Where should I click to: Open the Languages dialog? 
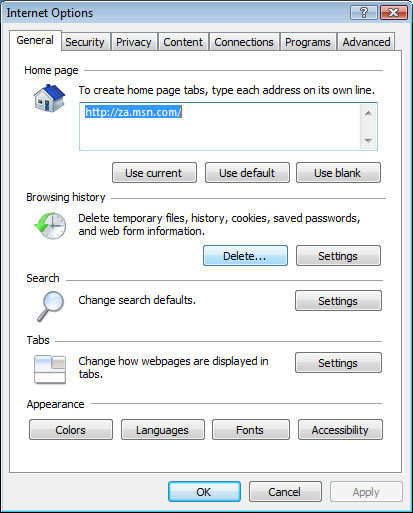click(x=162, y=430)
